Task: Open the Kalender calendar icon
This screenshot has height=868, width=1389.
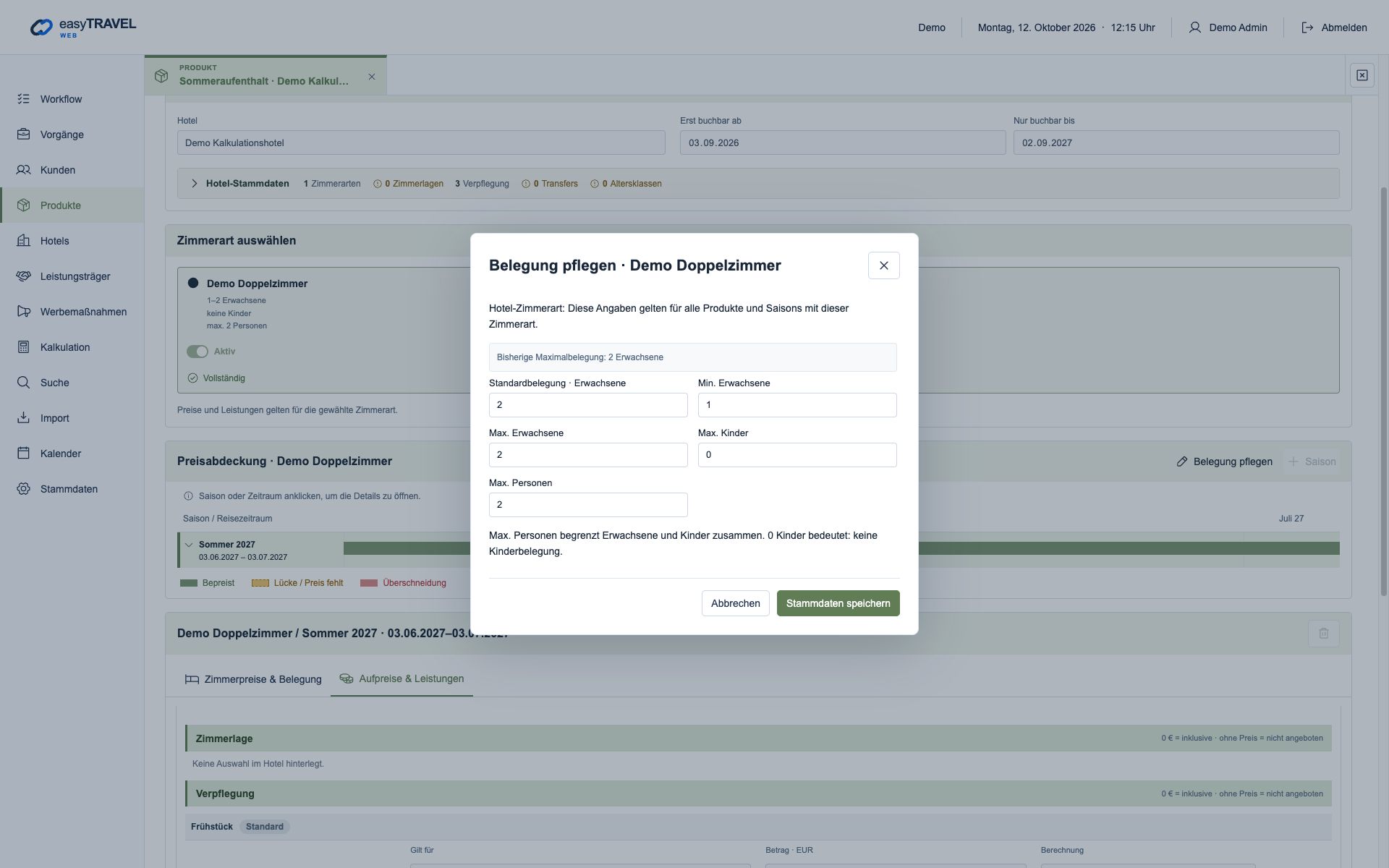Action: point(24,454)
